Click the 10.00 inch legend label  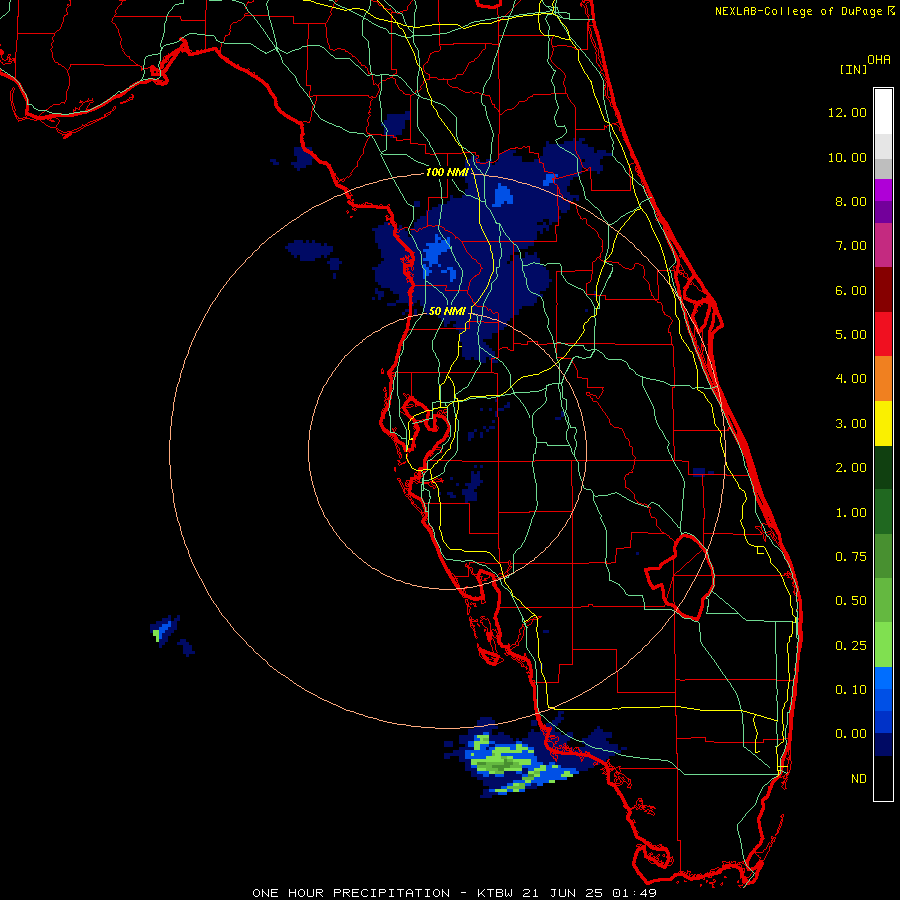(847, 157)
